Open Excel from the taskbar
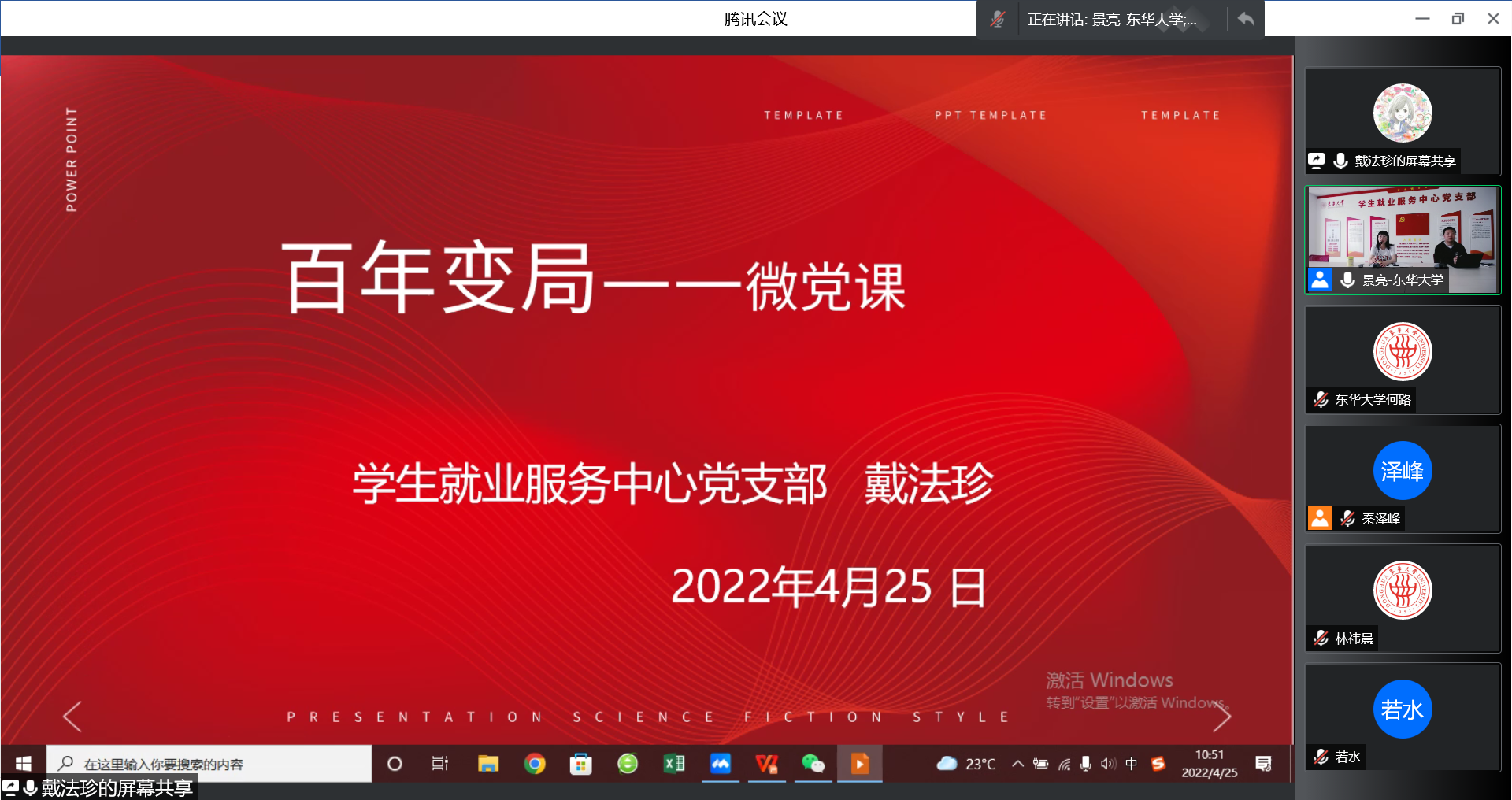Screen dimensions: 1512x800 [x=674, y=763]
